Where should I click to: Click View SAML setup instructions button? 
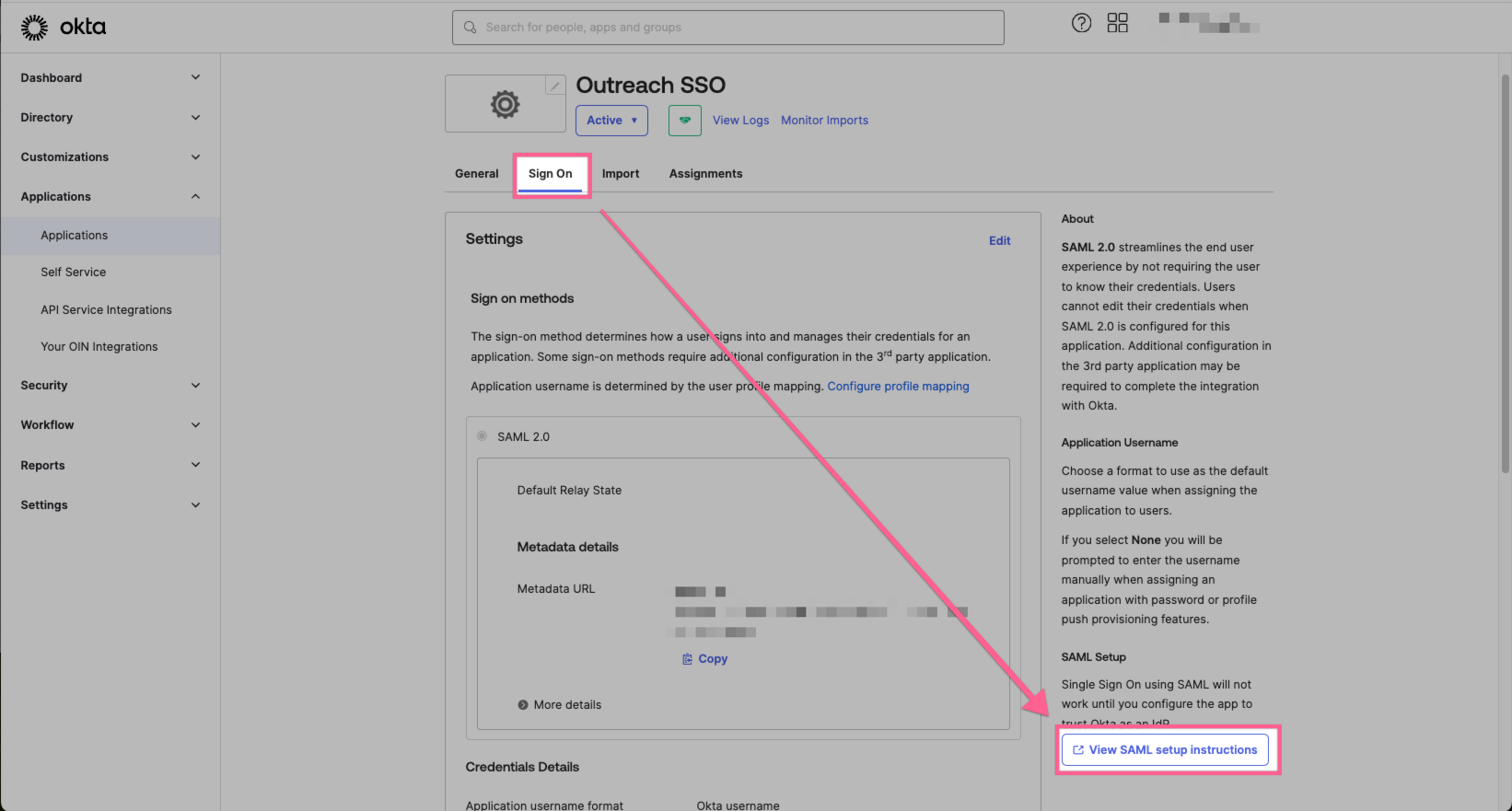(x=1165, y=750)
